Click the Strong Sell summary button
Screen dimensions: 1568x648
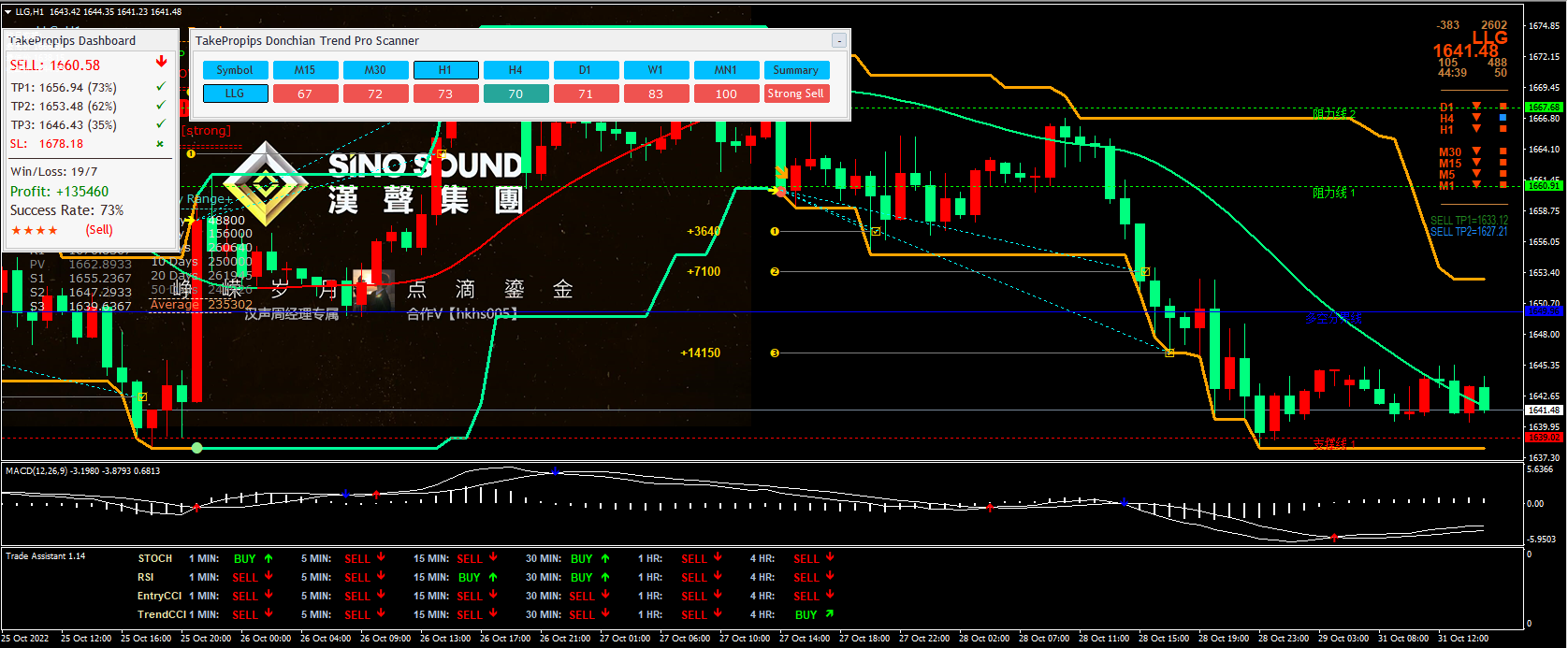tap(796, 94)
